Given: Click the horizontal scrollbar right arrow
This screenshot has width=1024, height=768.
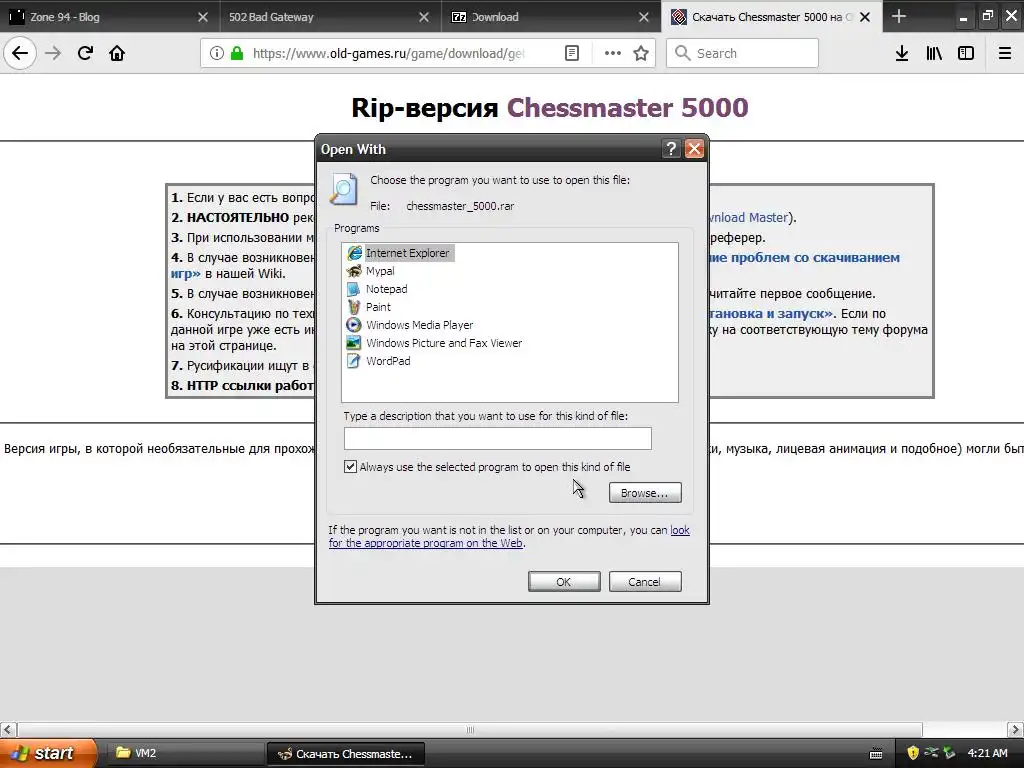Looking at the screenshot, I should pyautogui.click(x=1016, y=729).
